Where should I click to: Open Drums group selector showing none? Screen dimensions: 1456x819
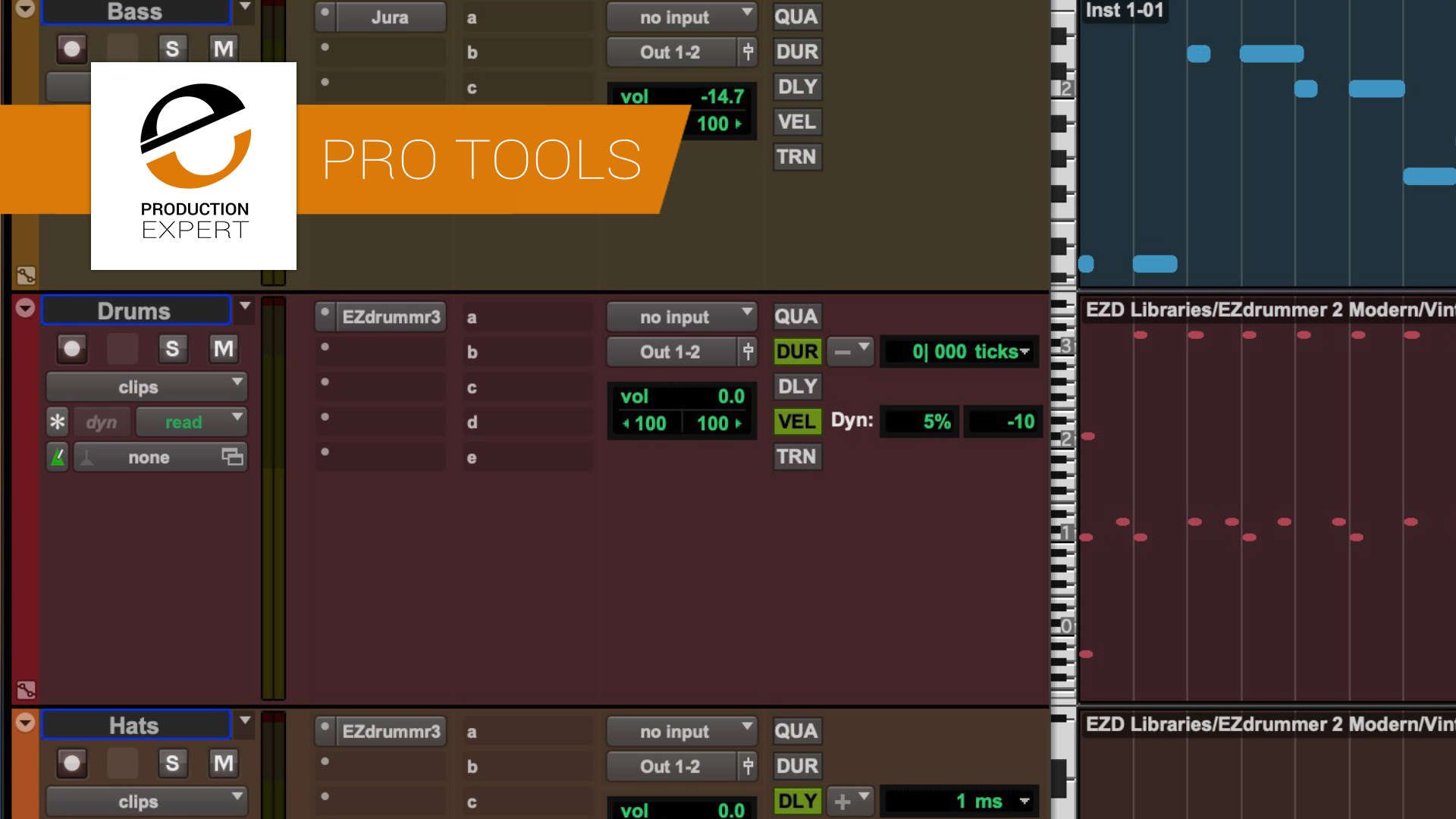160,457
